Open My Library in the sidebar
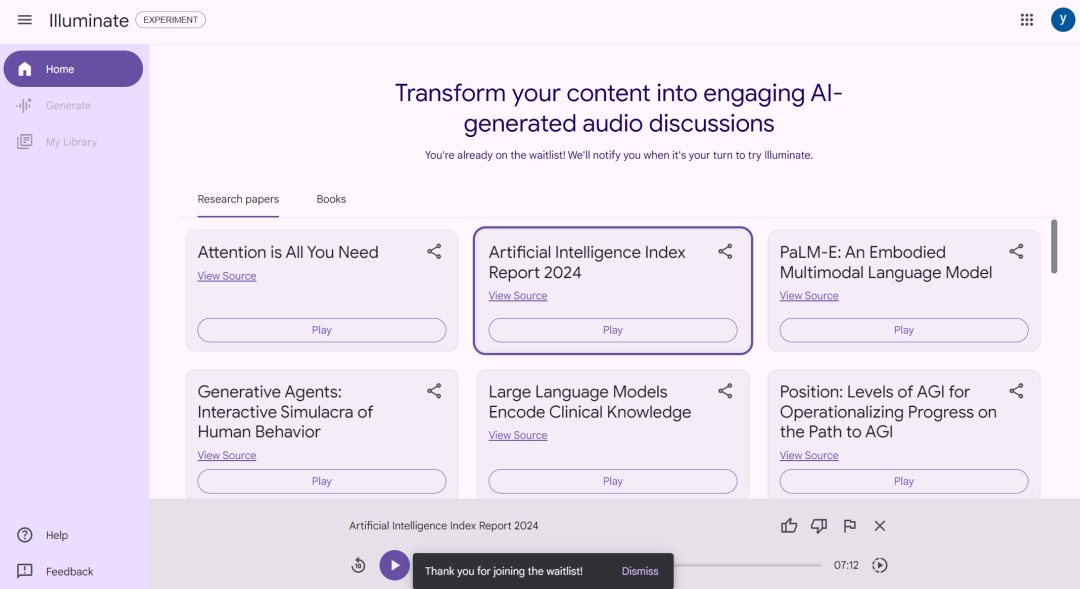1080x589 pixels. [x=73, y=142]
